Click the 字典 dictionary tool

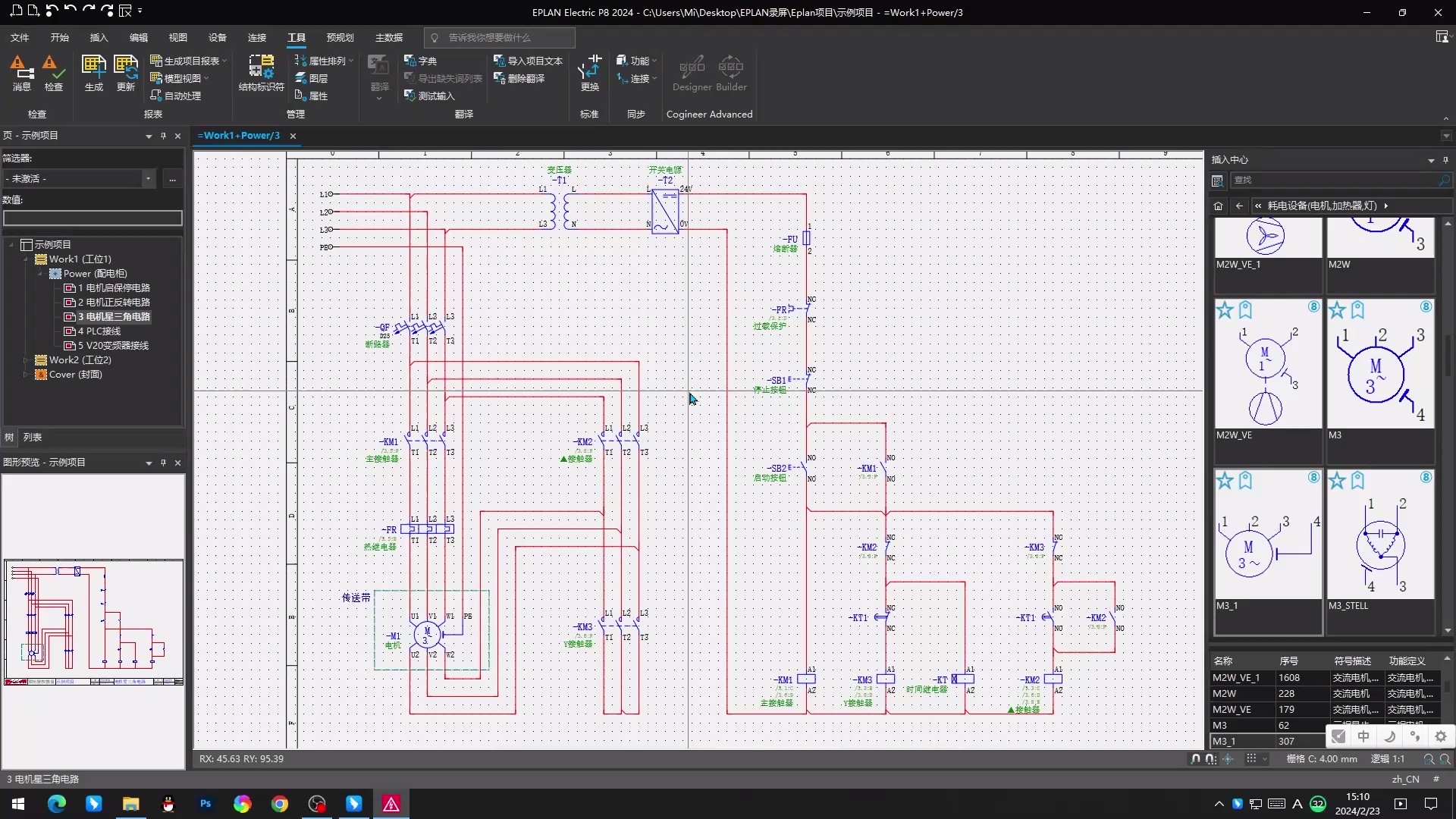[421, 61]
